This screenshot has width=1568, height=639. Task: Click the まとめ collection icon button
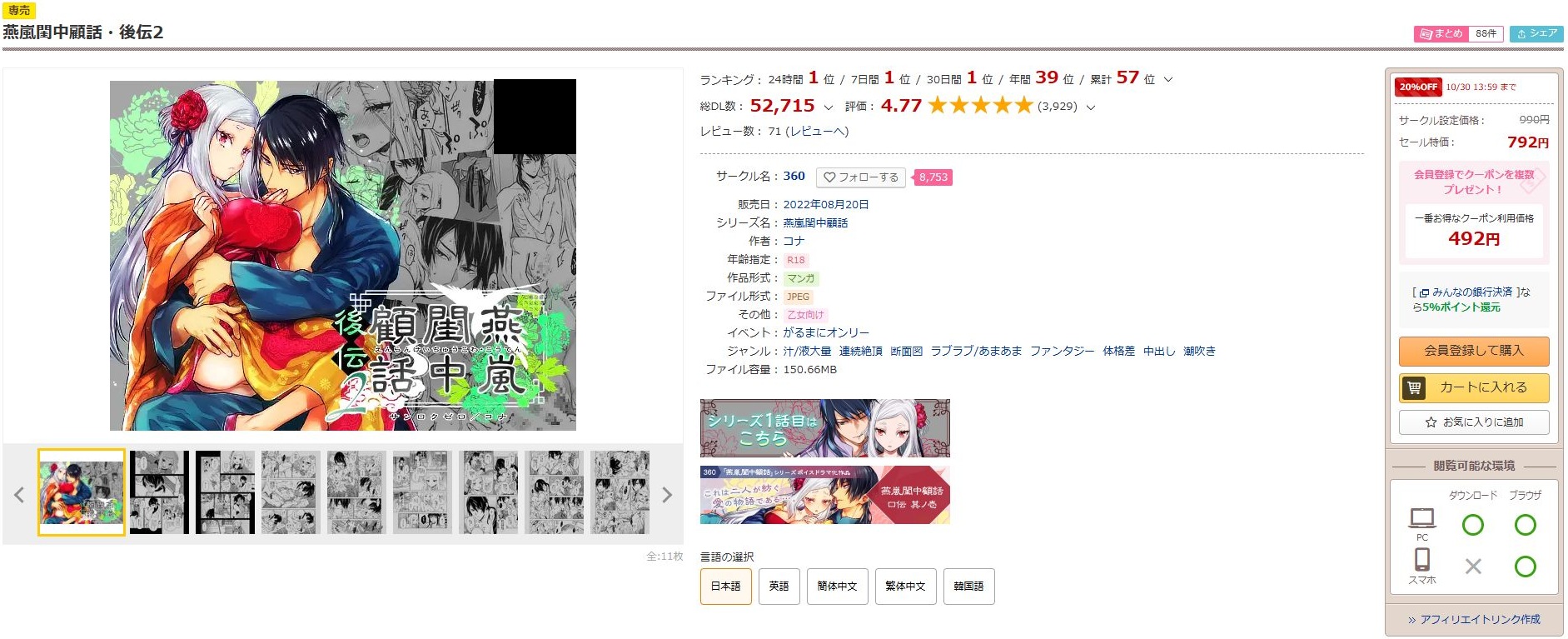[1441, 33]
